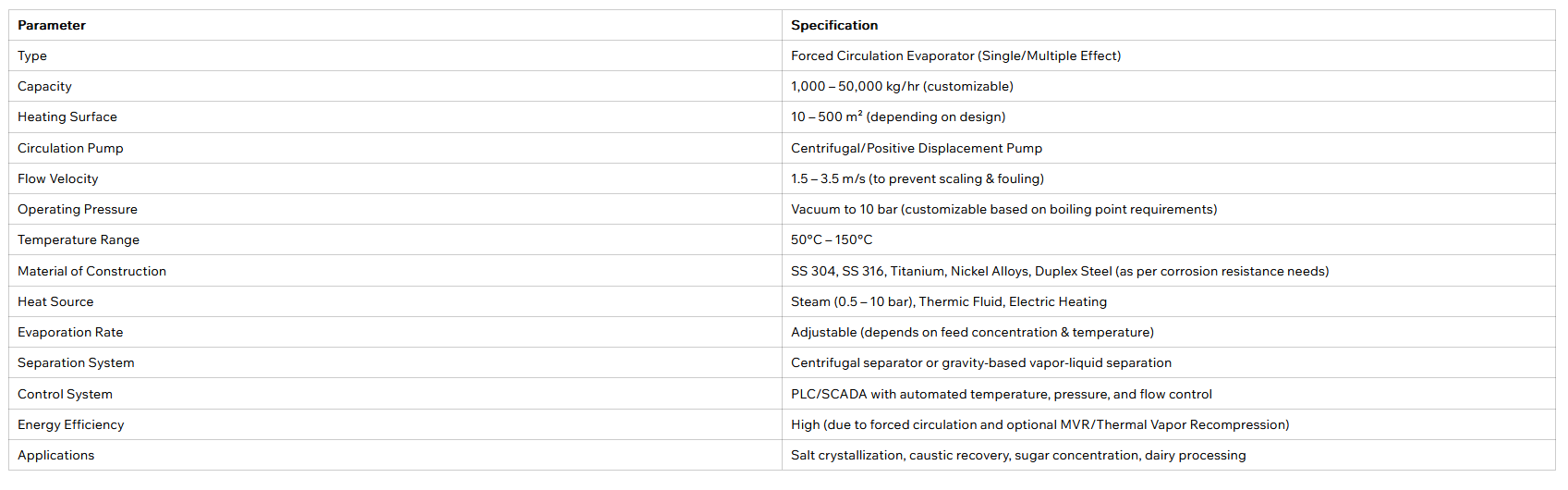1568x490 pixels.
Task: Select the Evaporation Rate parameter cell
Action: click(70, 332)
